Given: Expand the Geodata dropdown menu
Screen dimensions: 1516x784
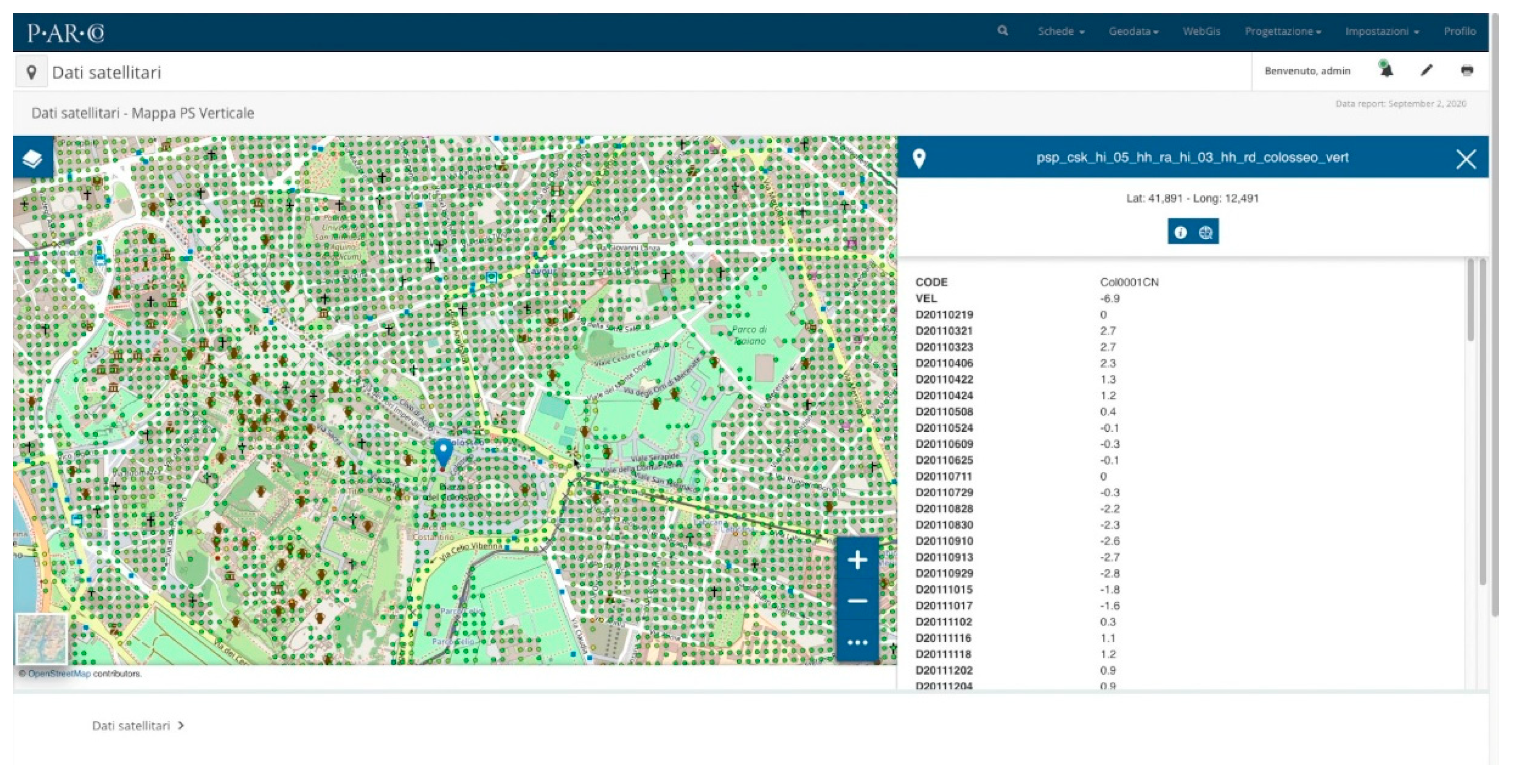Looking at the screenshot, I should (1134, 31).
